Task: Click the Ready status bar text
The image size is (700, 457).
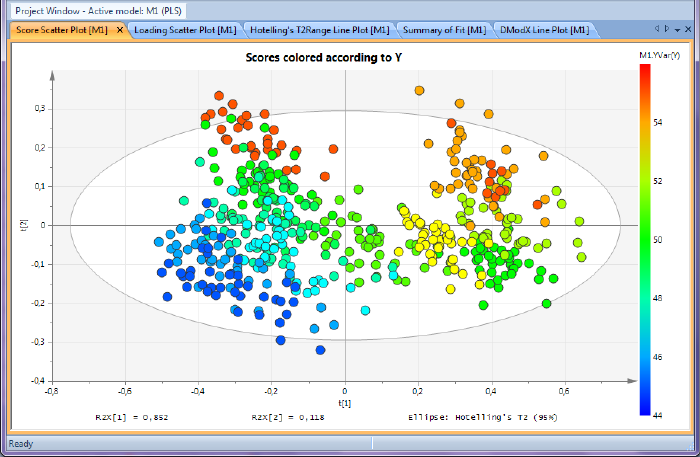Action: [x=21, y=444]
